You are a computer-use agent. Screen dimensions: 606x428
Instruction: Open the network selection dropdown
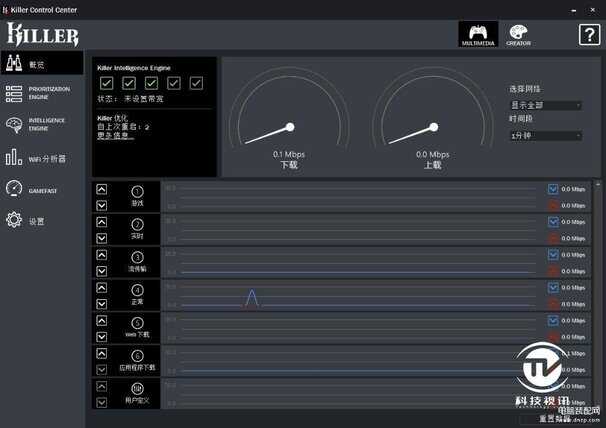point(546,105)
